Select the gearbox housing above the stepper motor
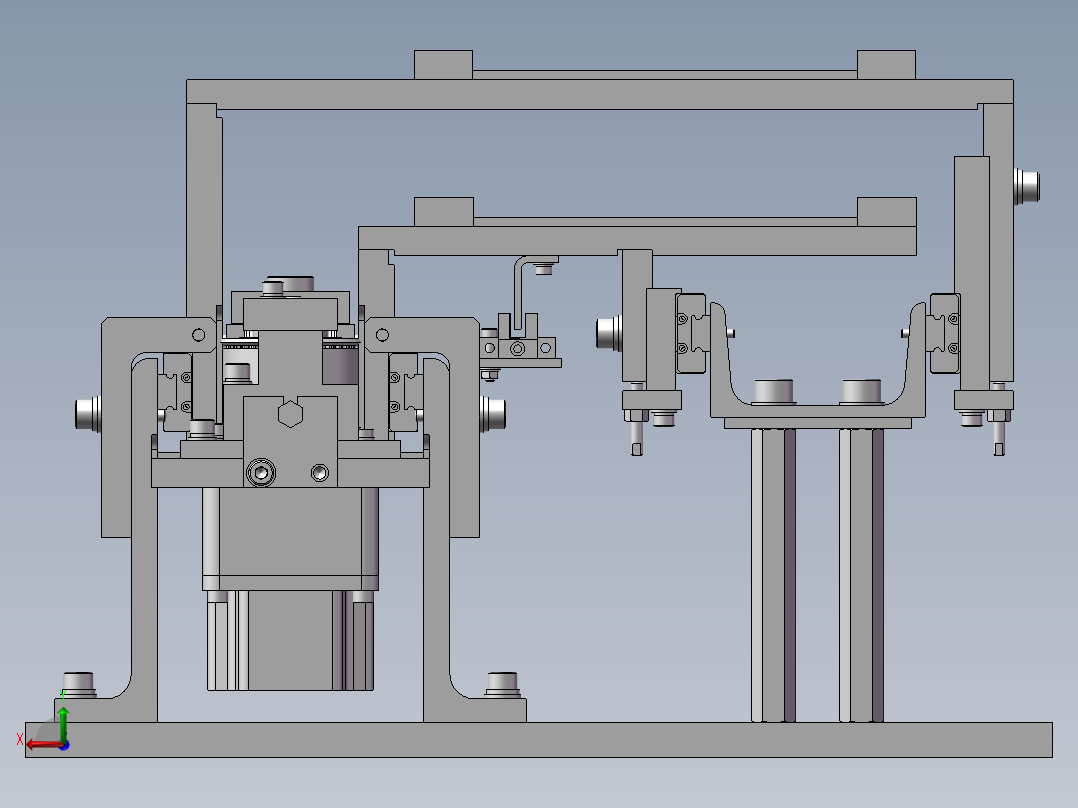 click(290, 538)
